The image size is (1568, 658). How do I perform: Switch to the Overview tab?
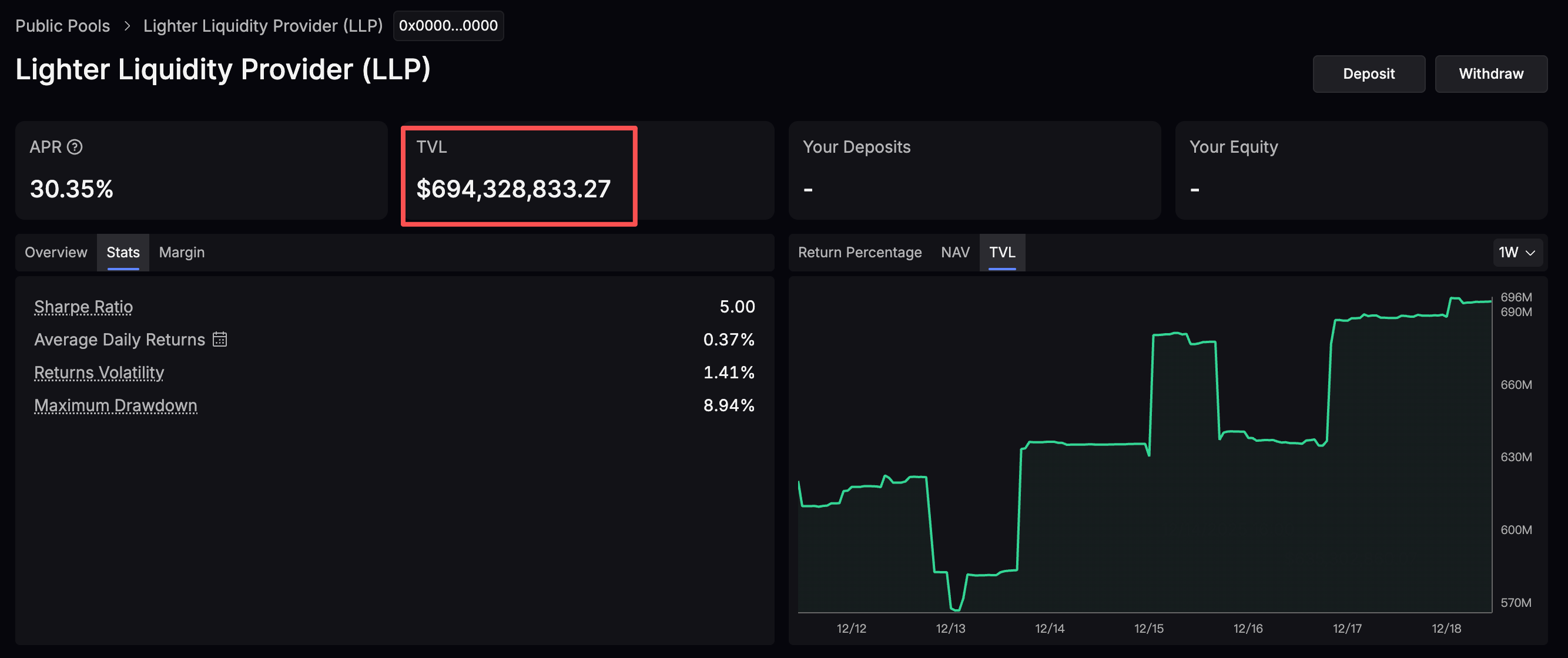click(x=55, y=252)
